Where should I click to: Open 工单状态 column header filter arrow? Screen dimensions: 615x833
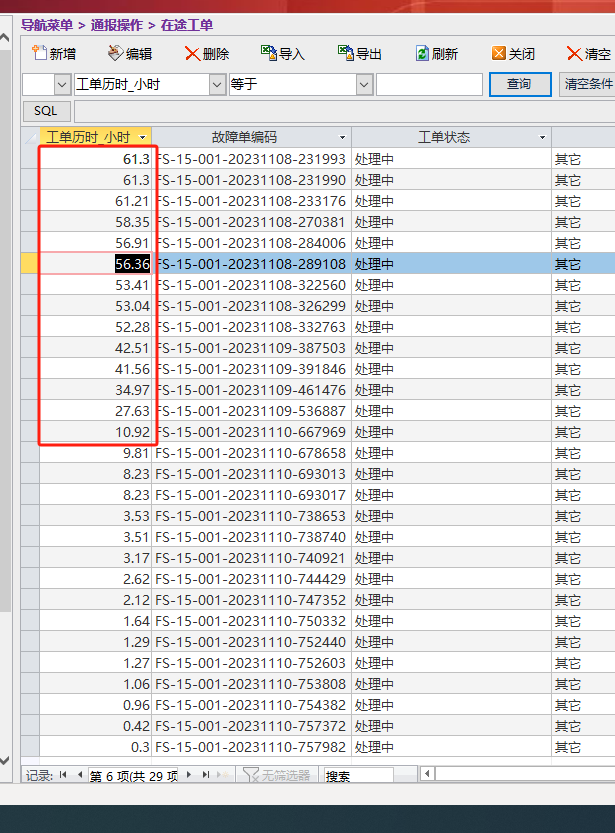(x=542, y=138)
